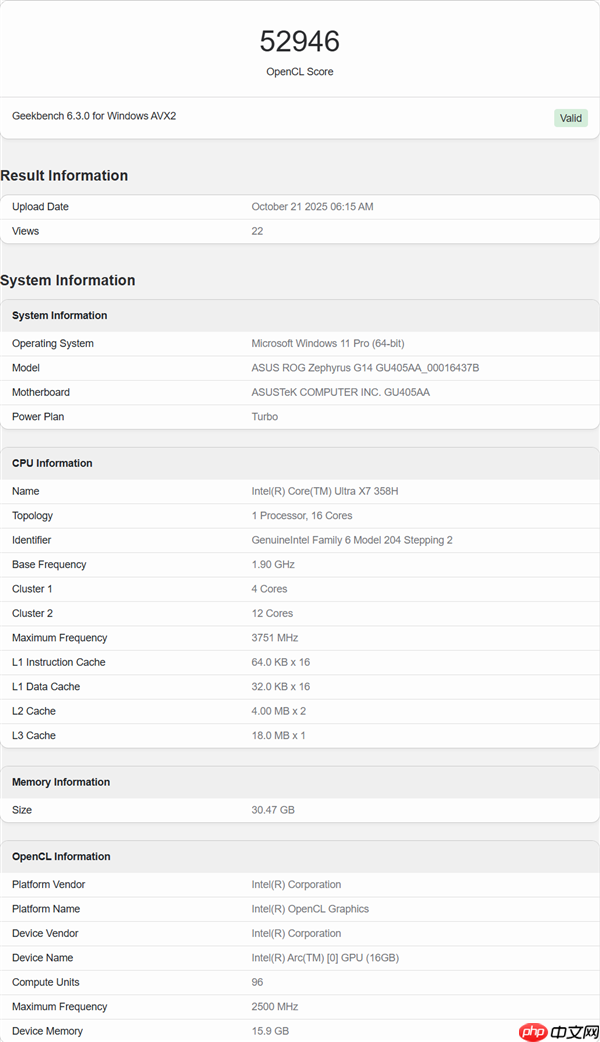This screenshot has height=1042, width=600.
Task: Click the Power Plan Turbo value
Action: click(264, 417)
